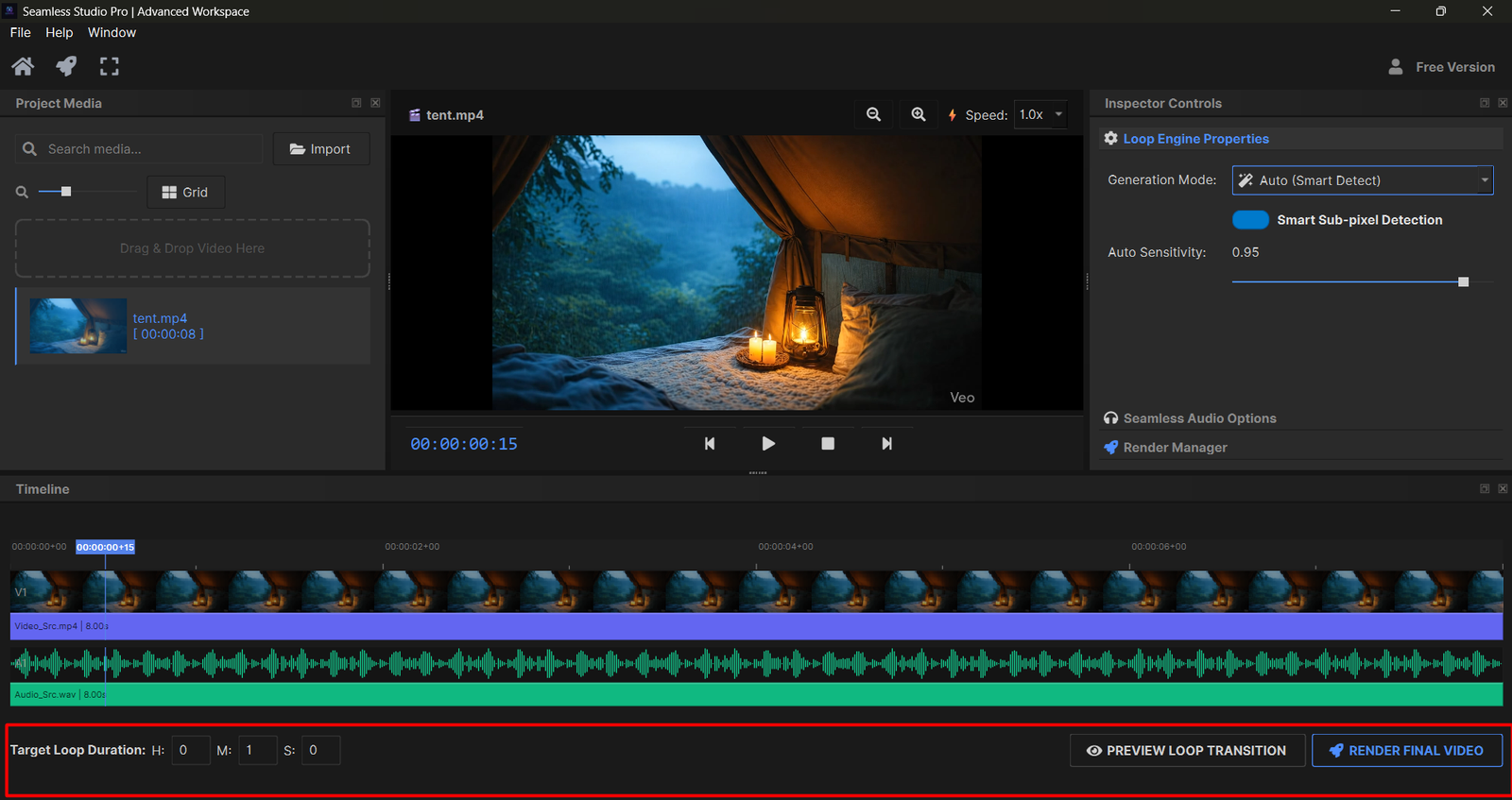
Task: Click the hours duration input field
Action: pos(191,750)
